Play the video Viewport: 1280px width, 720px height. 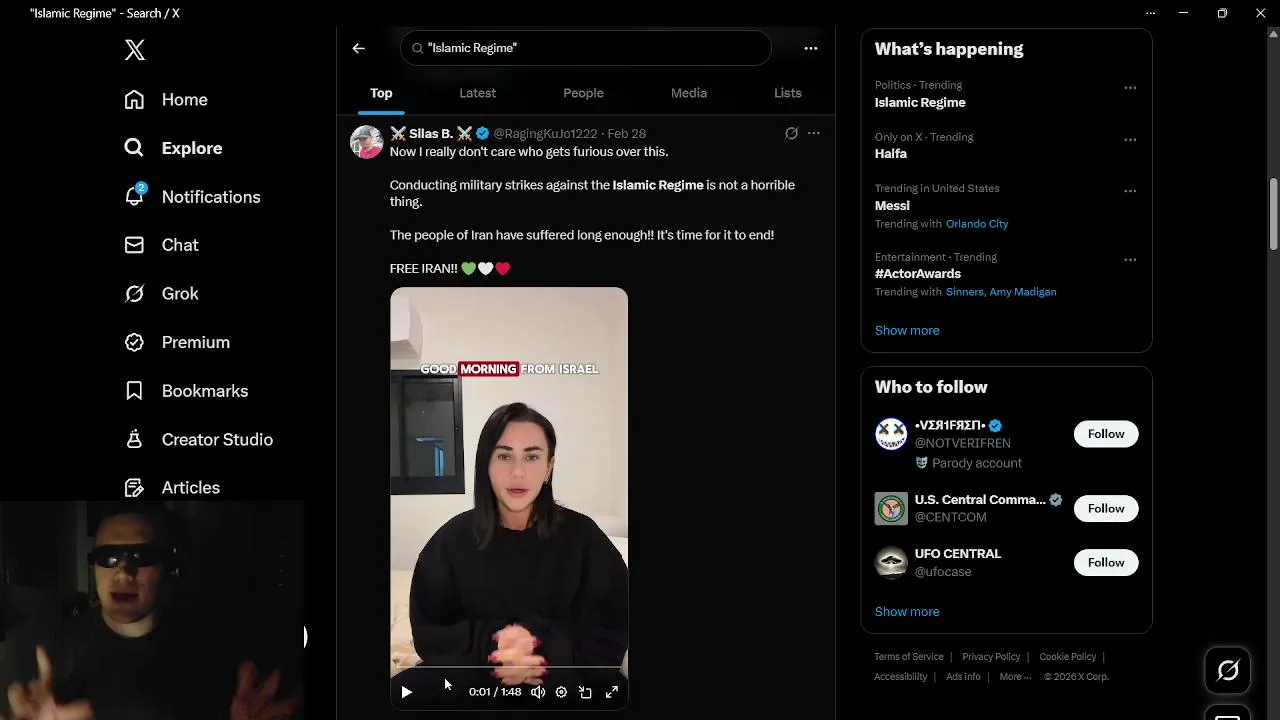(x=406, y=692)
